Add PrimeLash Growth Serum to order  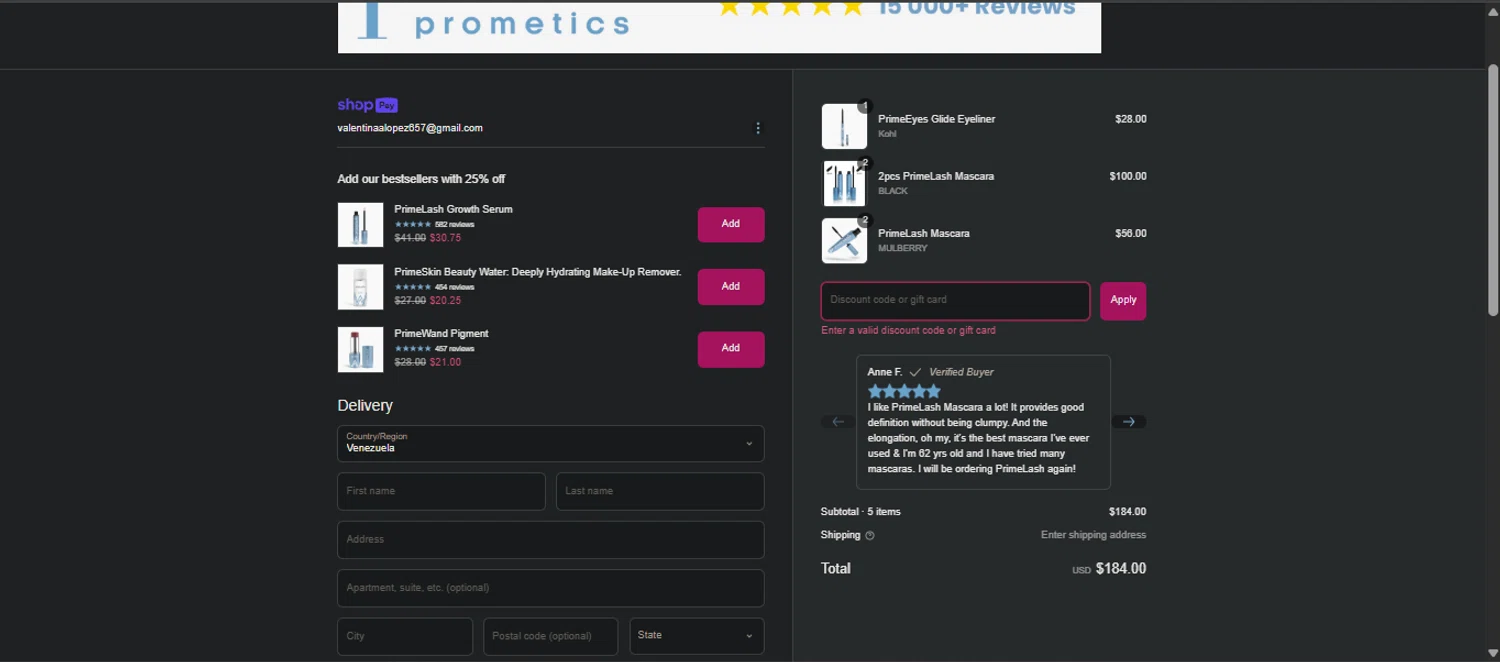click(731, 224)
